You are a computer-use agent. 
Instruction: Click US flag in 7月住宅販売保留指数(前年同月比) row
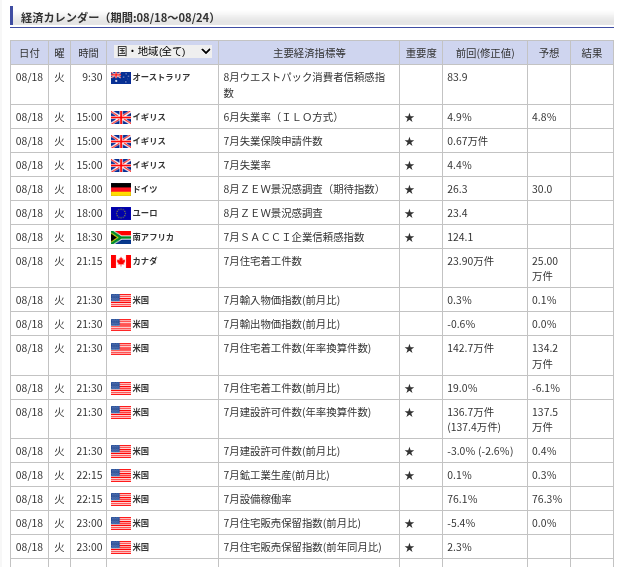point(121,547)
